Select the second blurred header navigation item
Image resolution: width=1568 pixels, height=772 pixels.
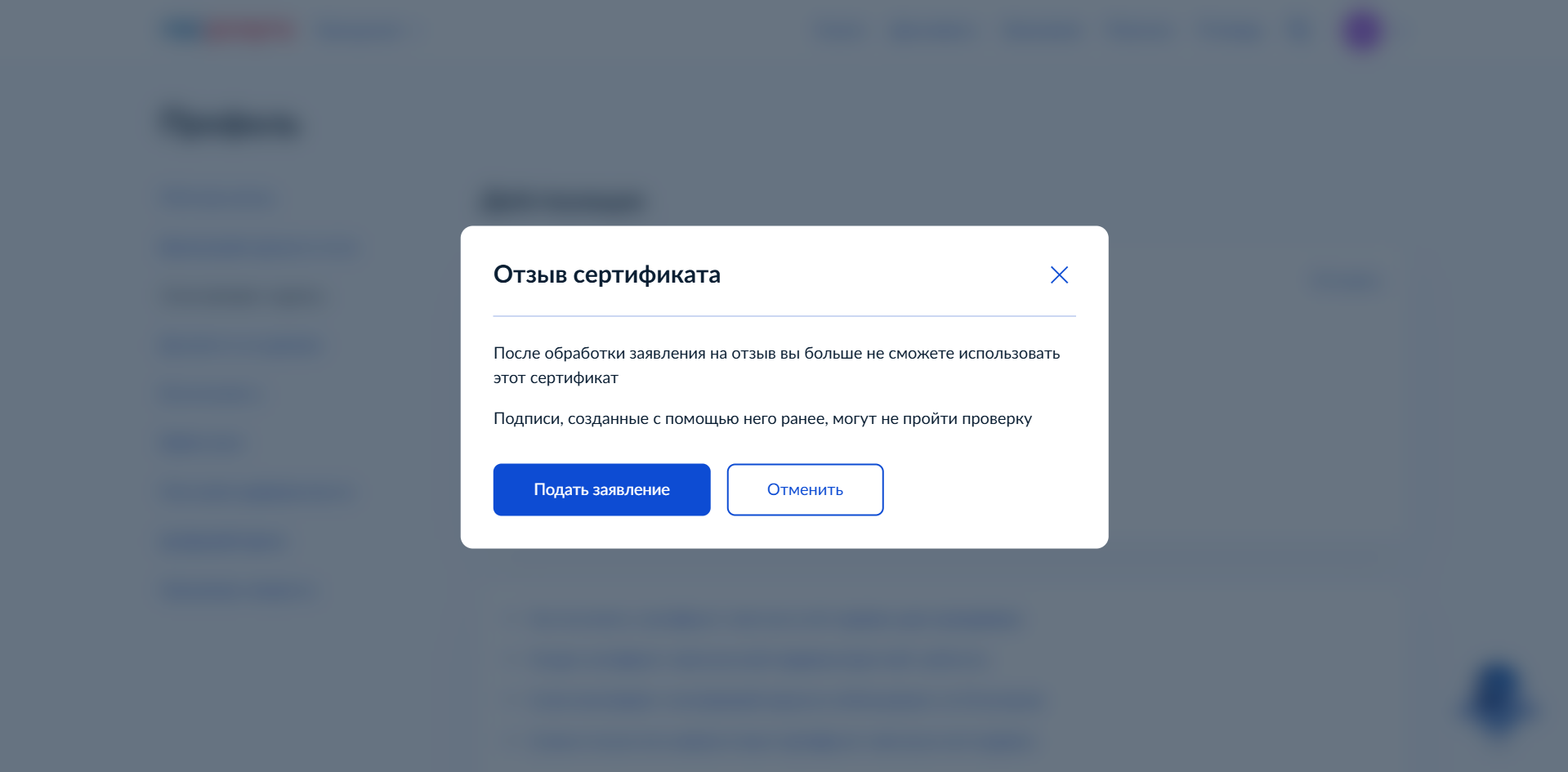[931, 31]
